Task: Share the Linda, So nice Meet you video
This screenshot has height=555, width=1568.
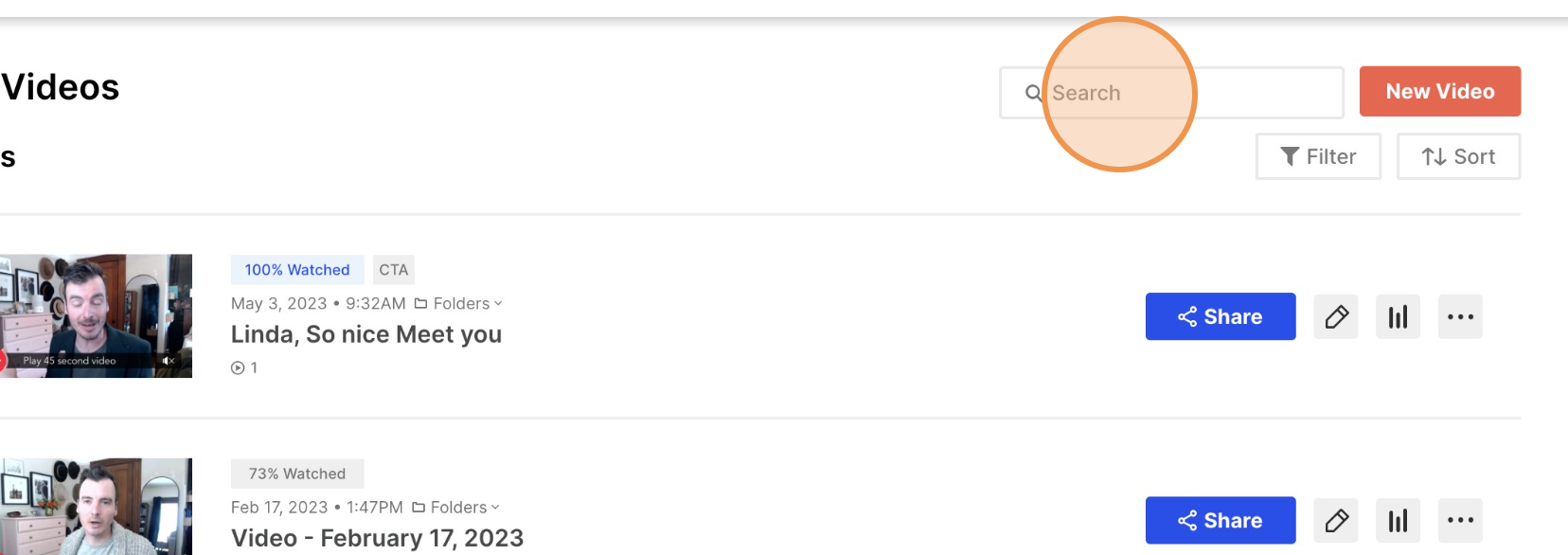Action: [1221, 316]
